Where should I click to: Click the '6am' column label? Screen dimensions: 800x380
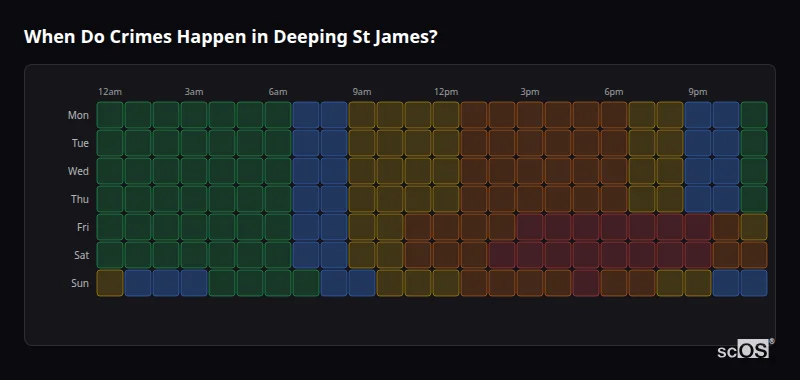pos(278,92)
